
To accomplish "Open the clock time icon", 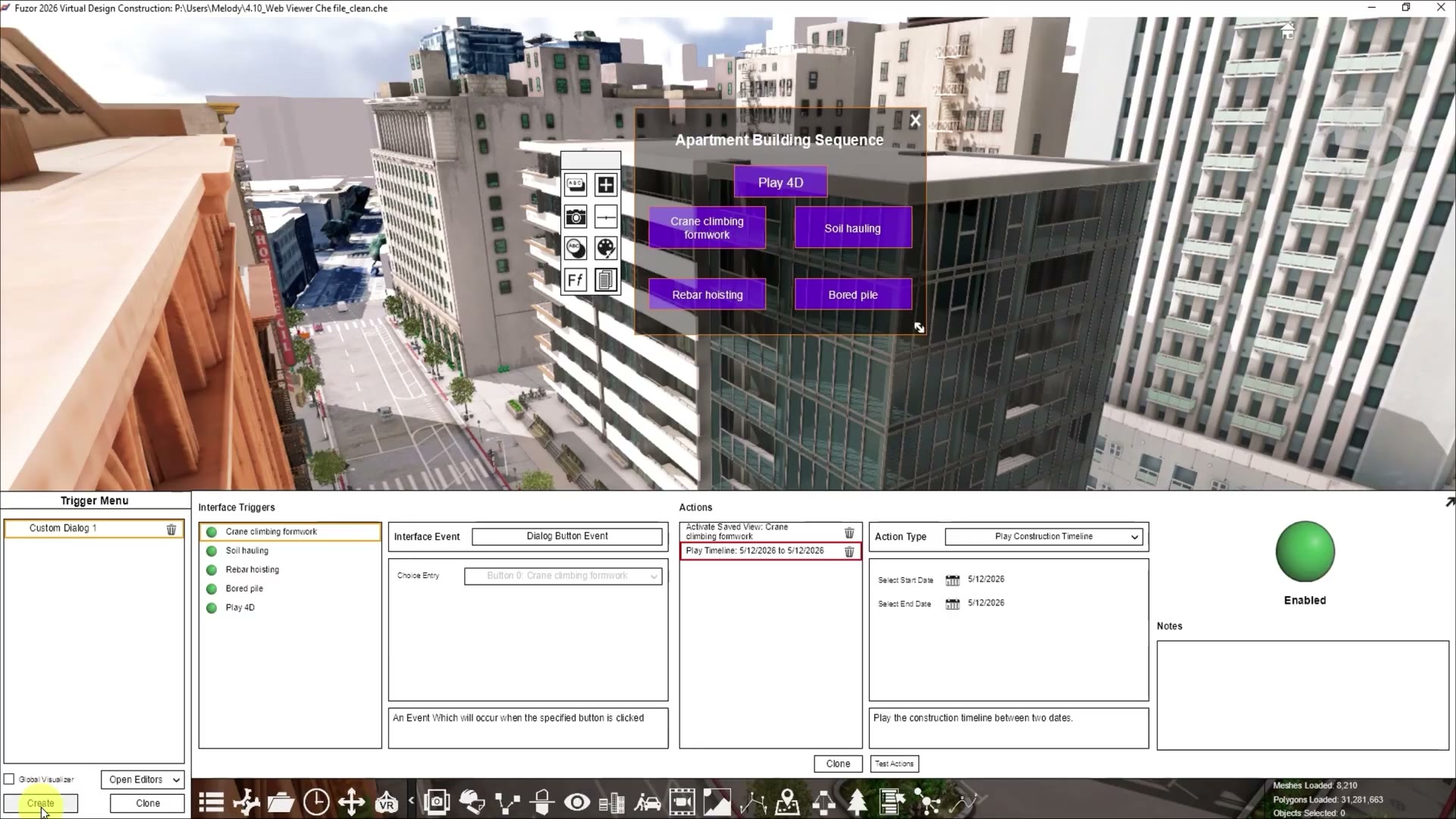I will point(316,802).
